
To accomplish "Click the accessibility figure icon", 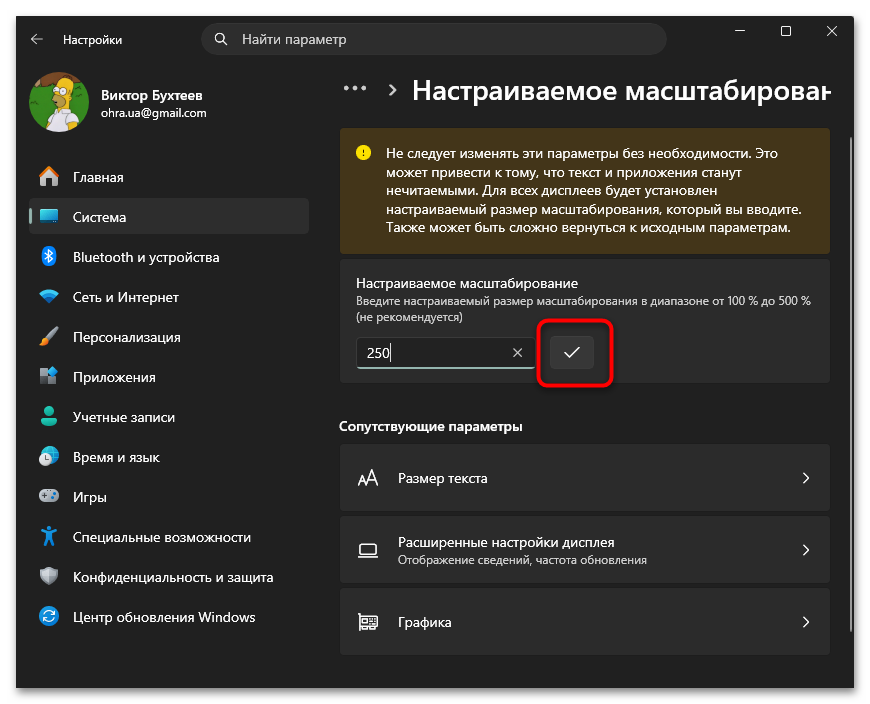I will pos(49,536).
